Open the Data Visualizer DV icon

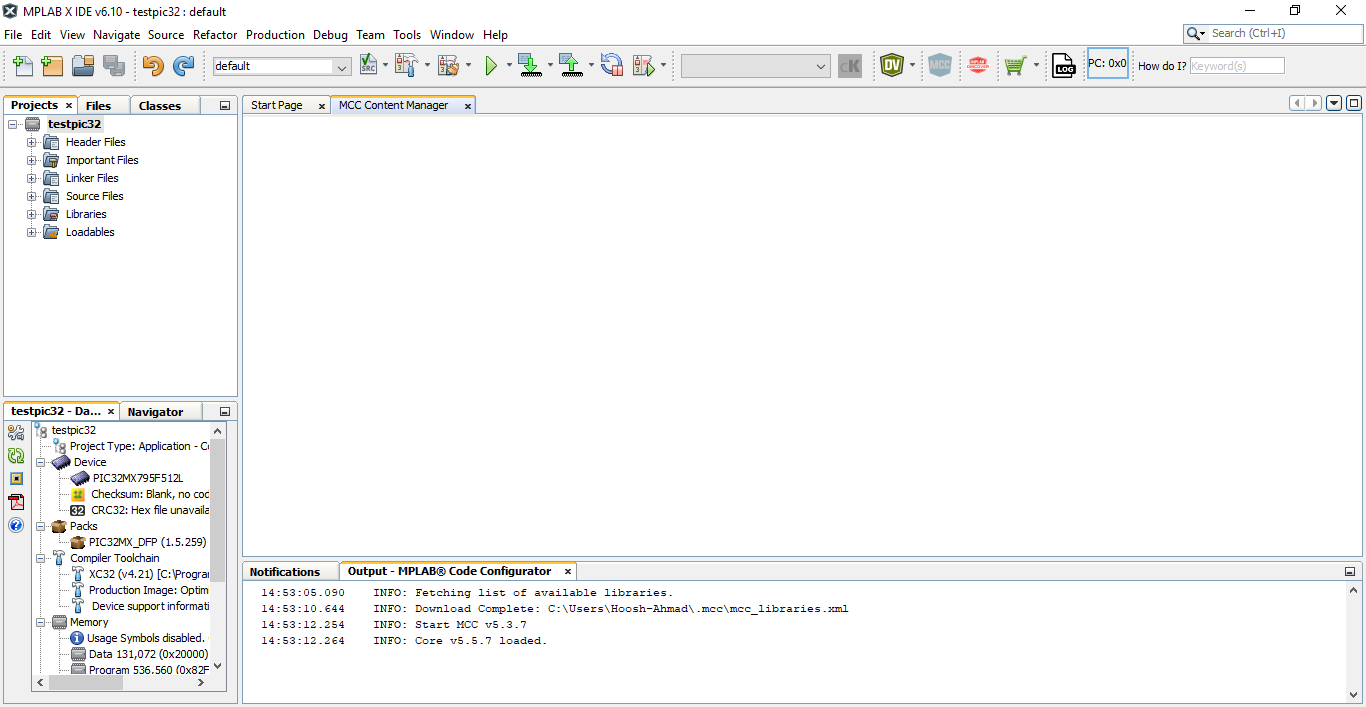pos(891,66)
